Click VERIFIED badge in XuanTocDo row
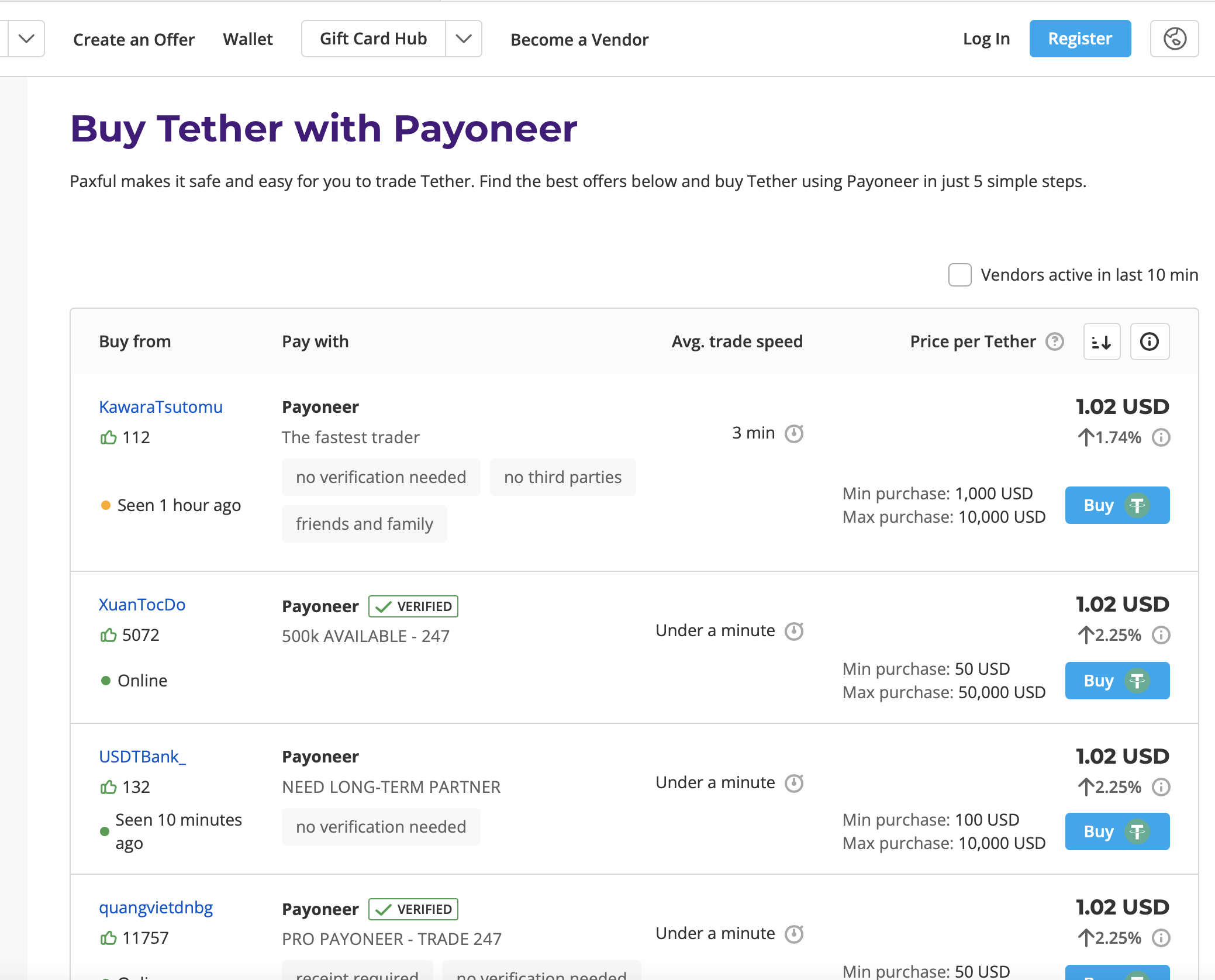The width and height of the screenshot is (1215, 980). (413, 606)
